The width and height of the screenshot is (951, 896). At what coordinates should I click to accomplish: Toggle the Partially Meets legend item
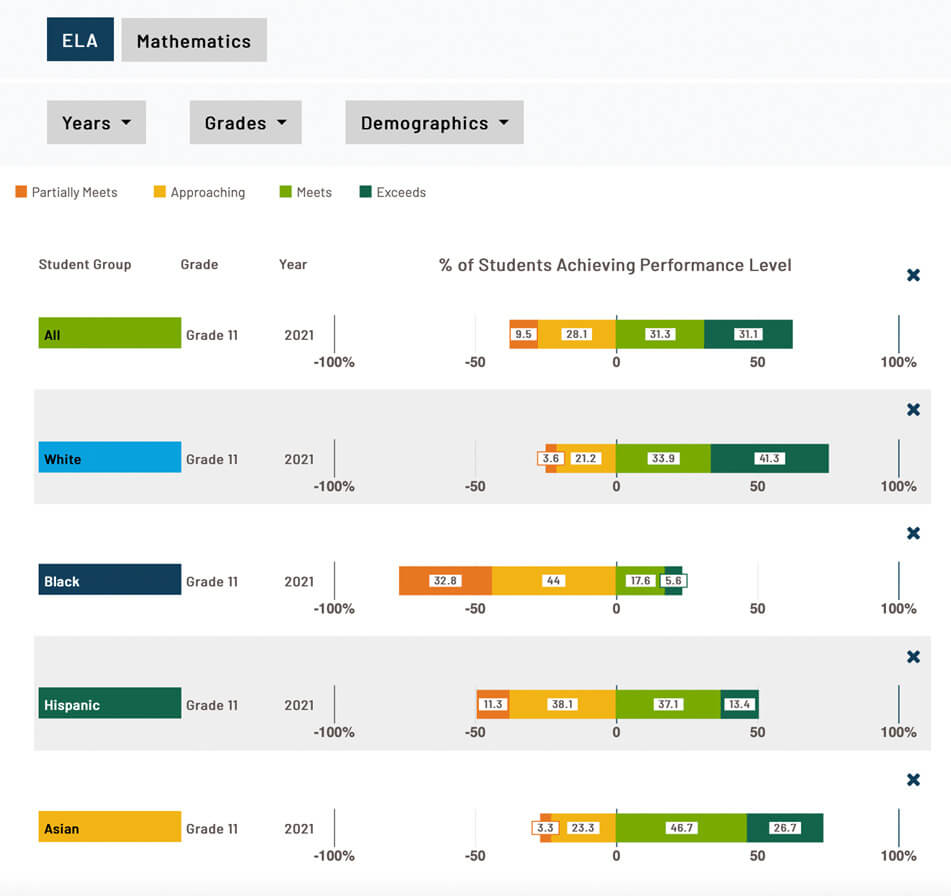pyautogui.click(x=66, y=192)
